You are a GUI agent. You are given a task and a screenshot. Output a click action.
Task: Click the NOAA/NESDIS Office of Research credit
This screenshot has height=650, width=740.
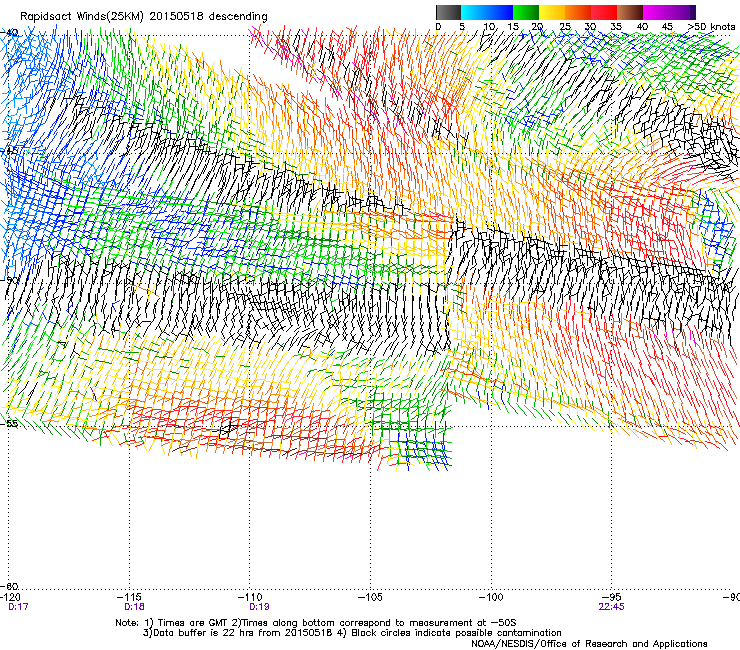[589, 644]
